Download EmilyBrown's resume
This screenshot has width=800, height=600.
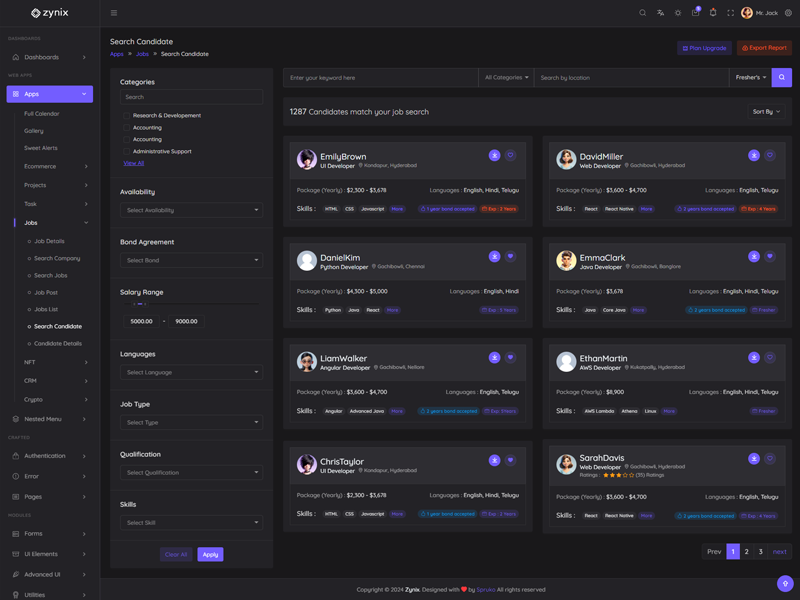click(x=494, y=156)
